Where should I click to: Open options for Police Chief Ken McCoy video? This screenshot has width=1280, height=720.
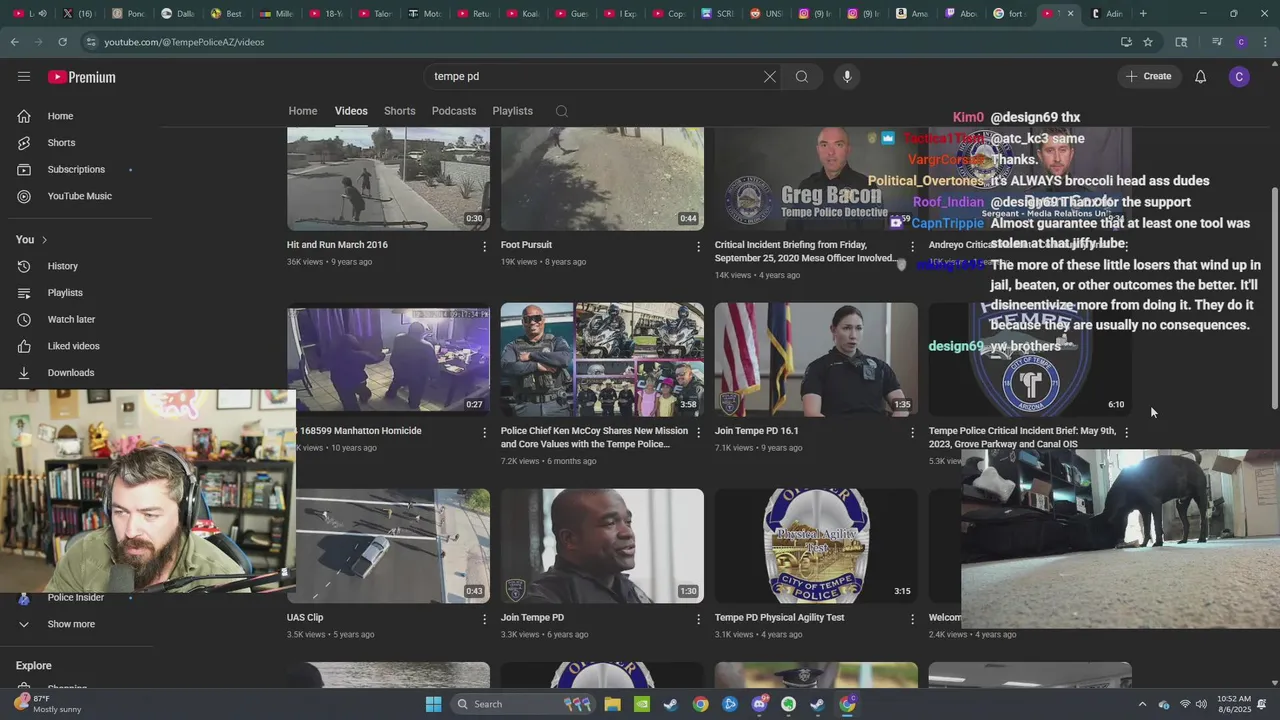click(699, 432)
